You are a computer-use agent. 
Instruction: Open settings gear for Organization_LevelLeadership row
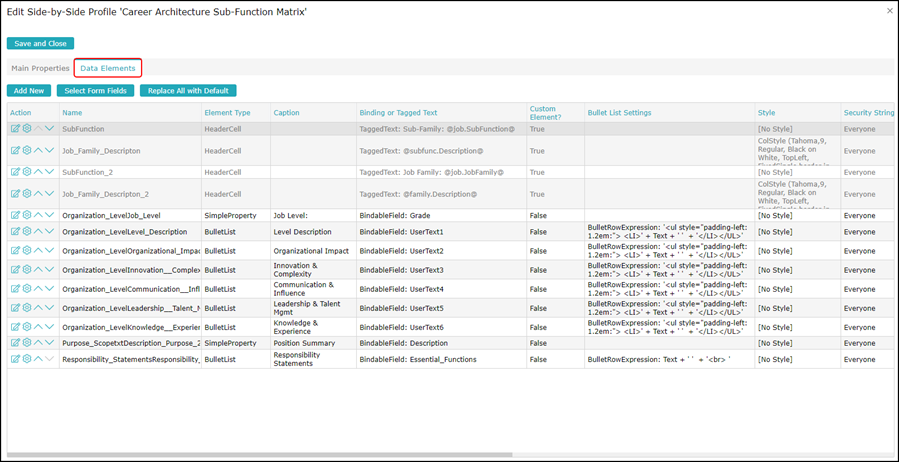coord(27,308)
